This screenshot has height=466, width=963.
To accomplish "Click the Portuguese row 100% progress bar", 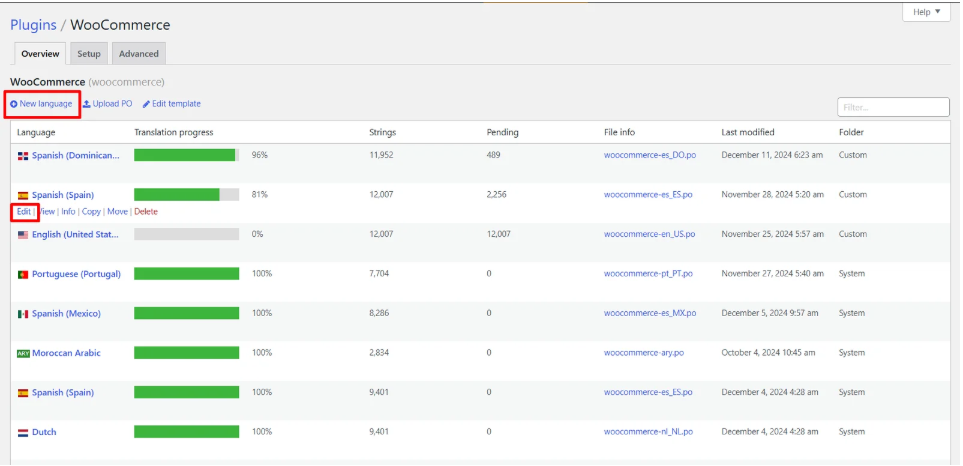I will [x=187, y=274].
